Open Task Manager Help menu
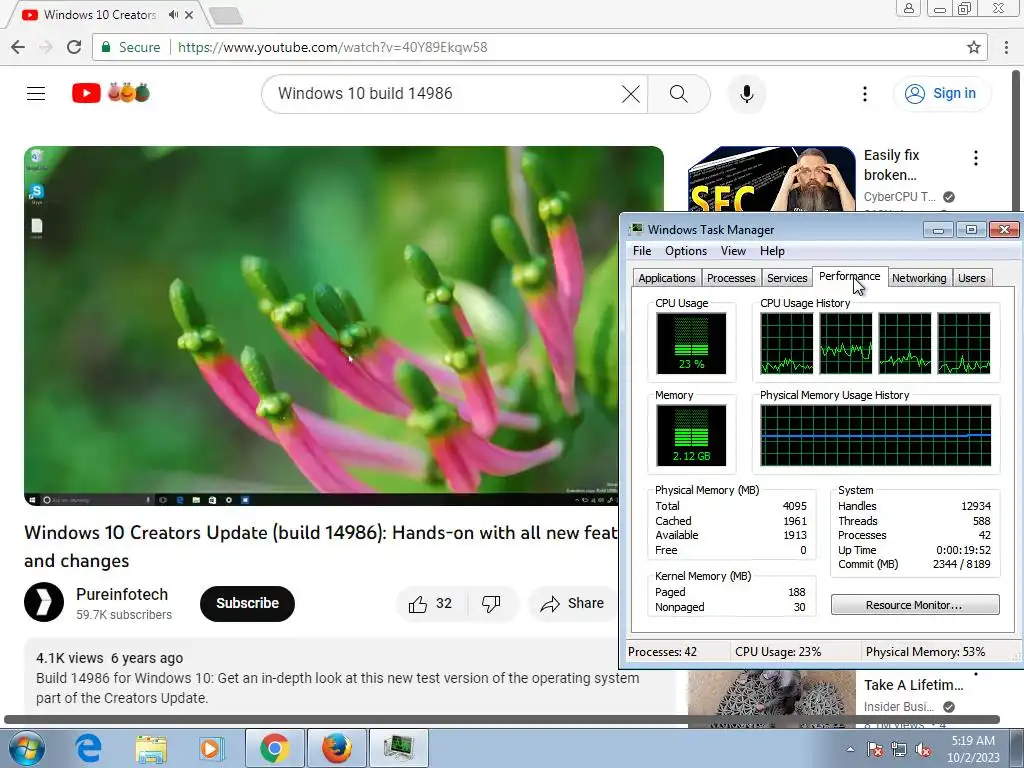 (772, 251)
